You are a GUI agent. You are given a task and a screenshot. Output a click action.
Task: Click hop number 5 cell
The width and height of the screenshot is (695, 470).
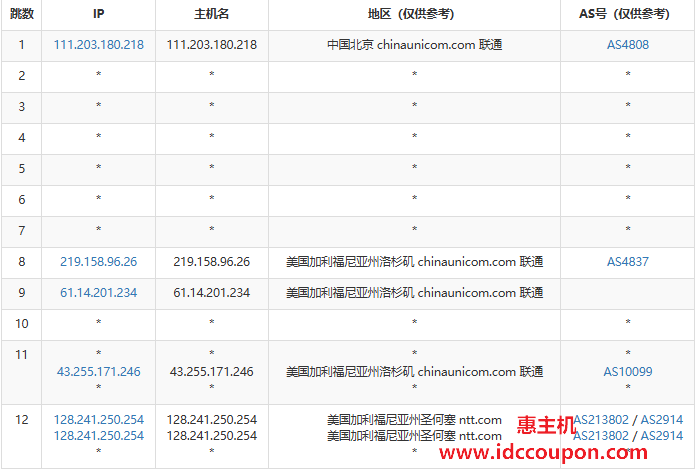[x=21, y=169]
